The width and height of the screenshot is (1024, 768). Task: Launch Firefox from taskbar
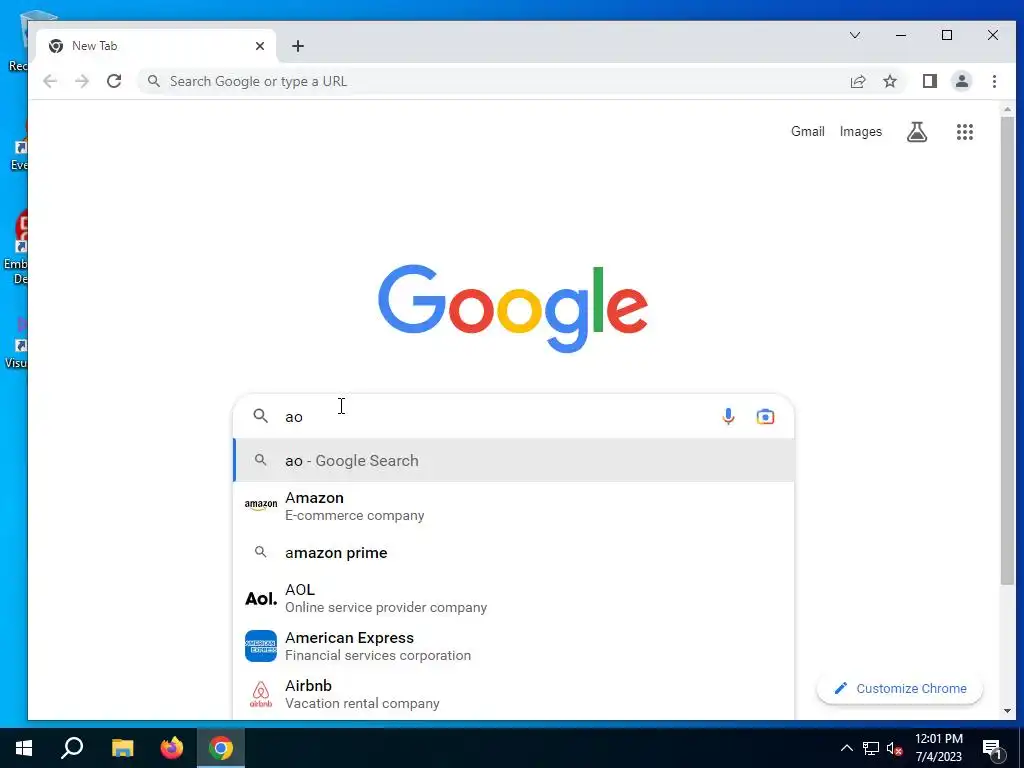(x=172, y=748)
